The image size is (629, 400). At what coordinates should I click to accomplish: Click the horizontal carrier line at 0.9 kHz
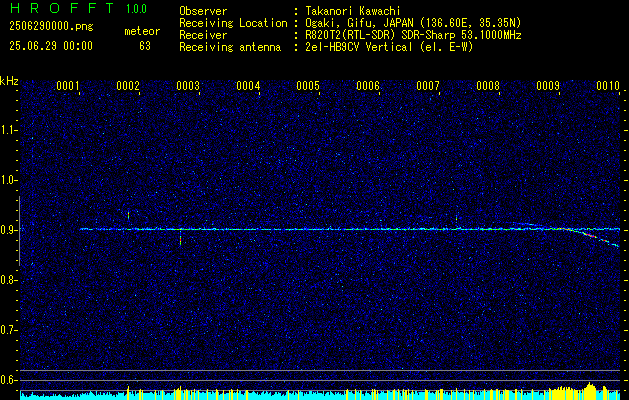pos(350,229)
